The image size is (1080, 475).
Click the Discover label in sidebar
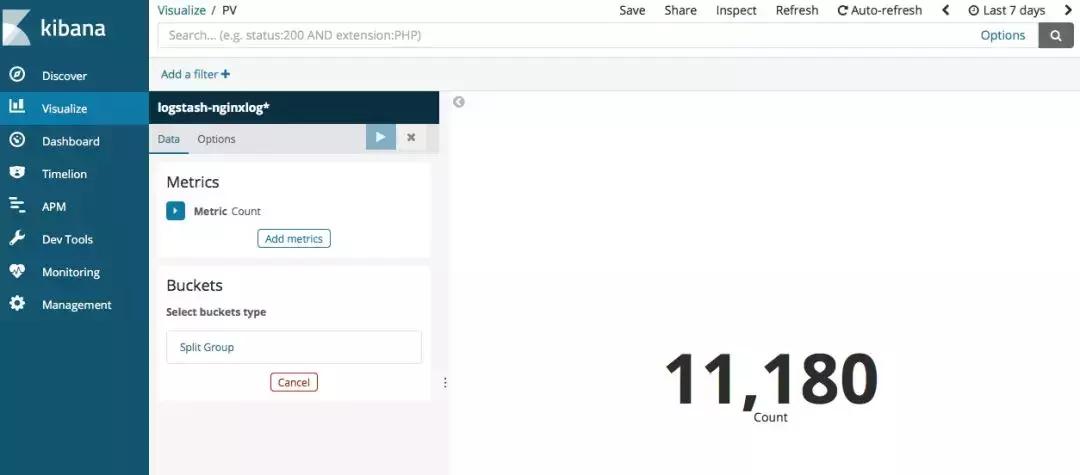(x=65, y=76)
